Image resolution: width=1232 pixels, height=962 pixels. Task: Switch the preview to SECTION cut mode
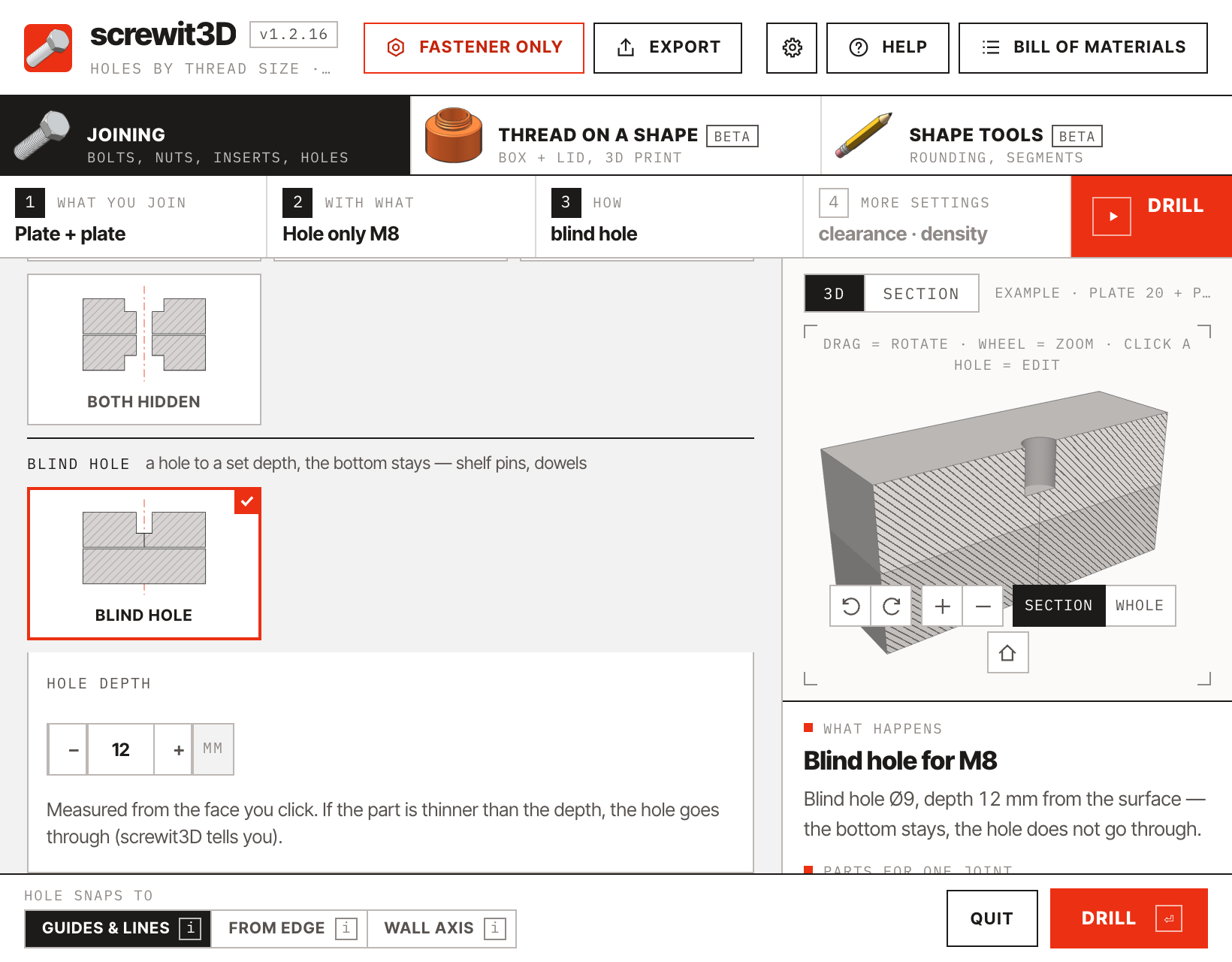(1058, 606)
